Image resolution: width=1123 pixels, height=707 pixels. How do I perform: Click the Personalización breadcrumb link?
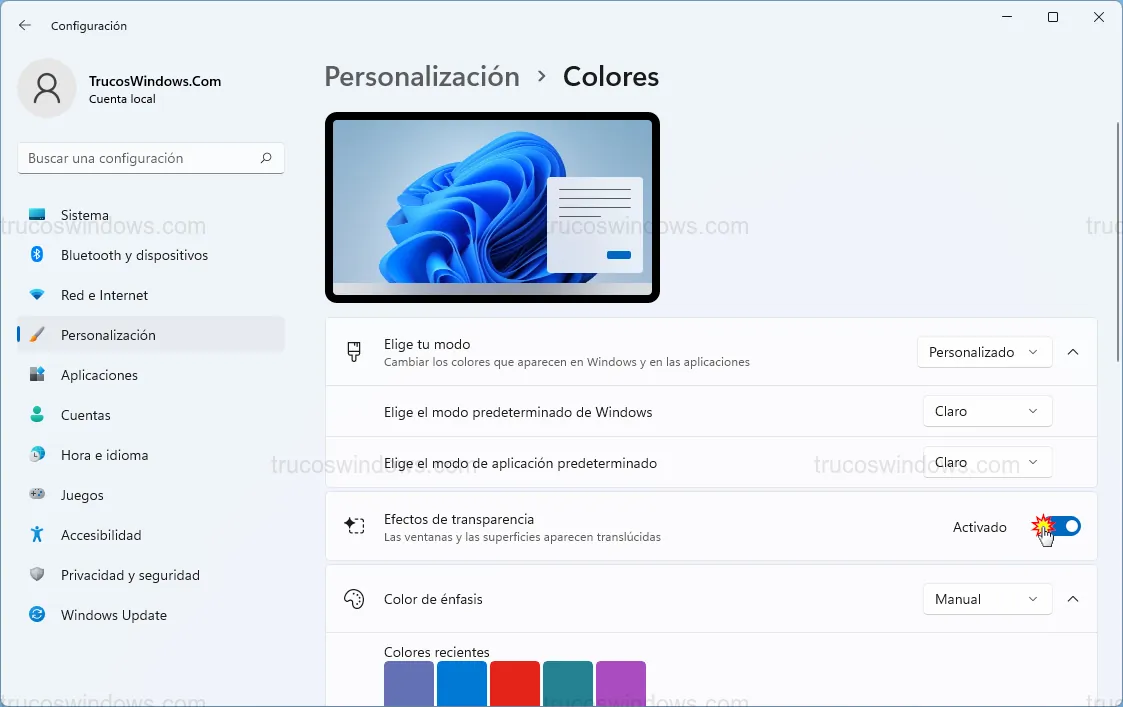[x=422, y=77]
